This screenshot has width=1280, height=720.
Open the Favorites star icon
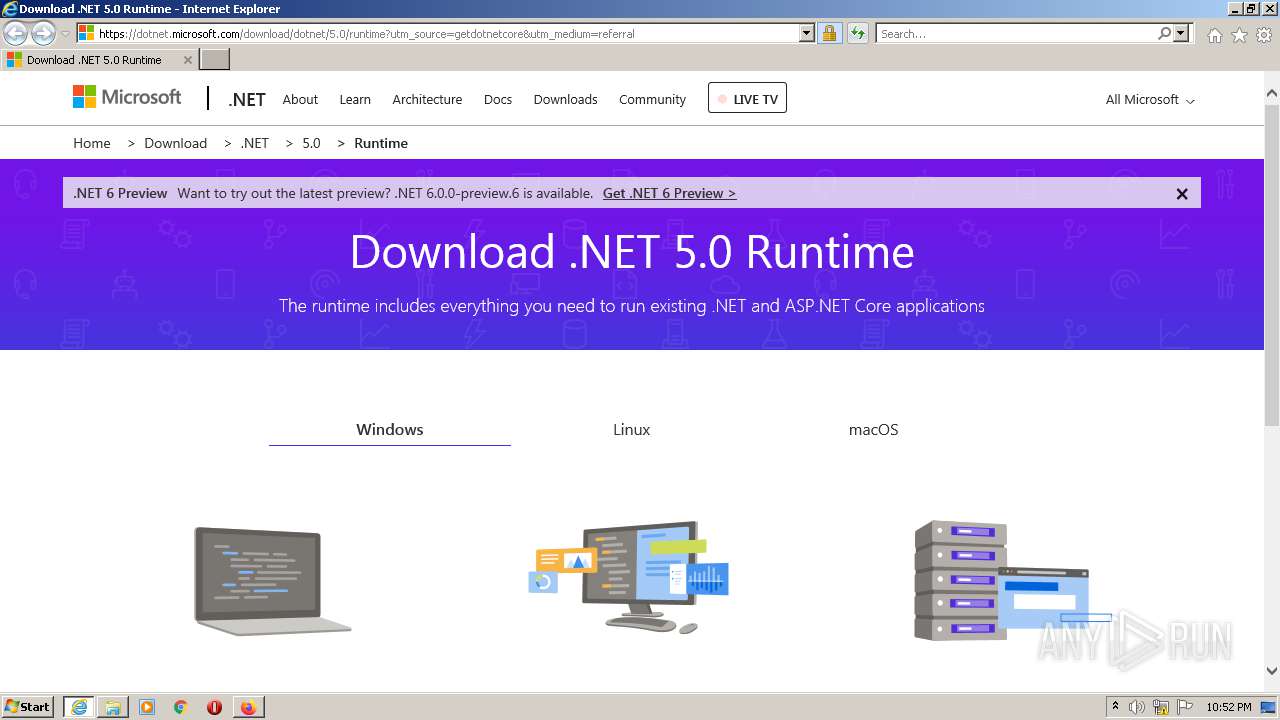(1239, 35)
